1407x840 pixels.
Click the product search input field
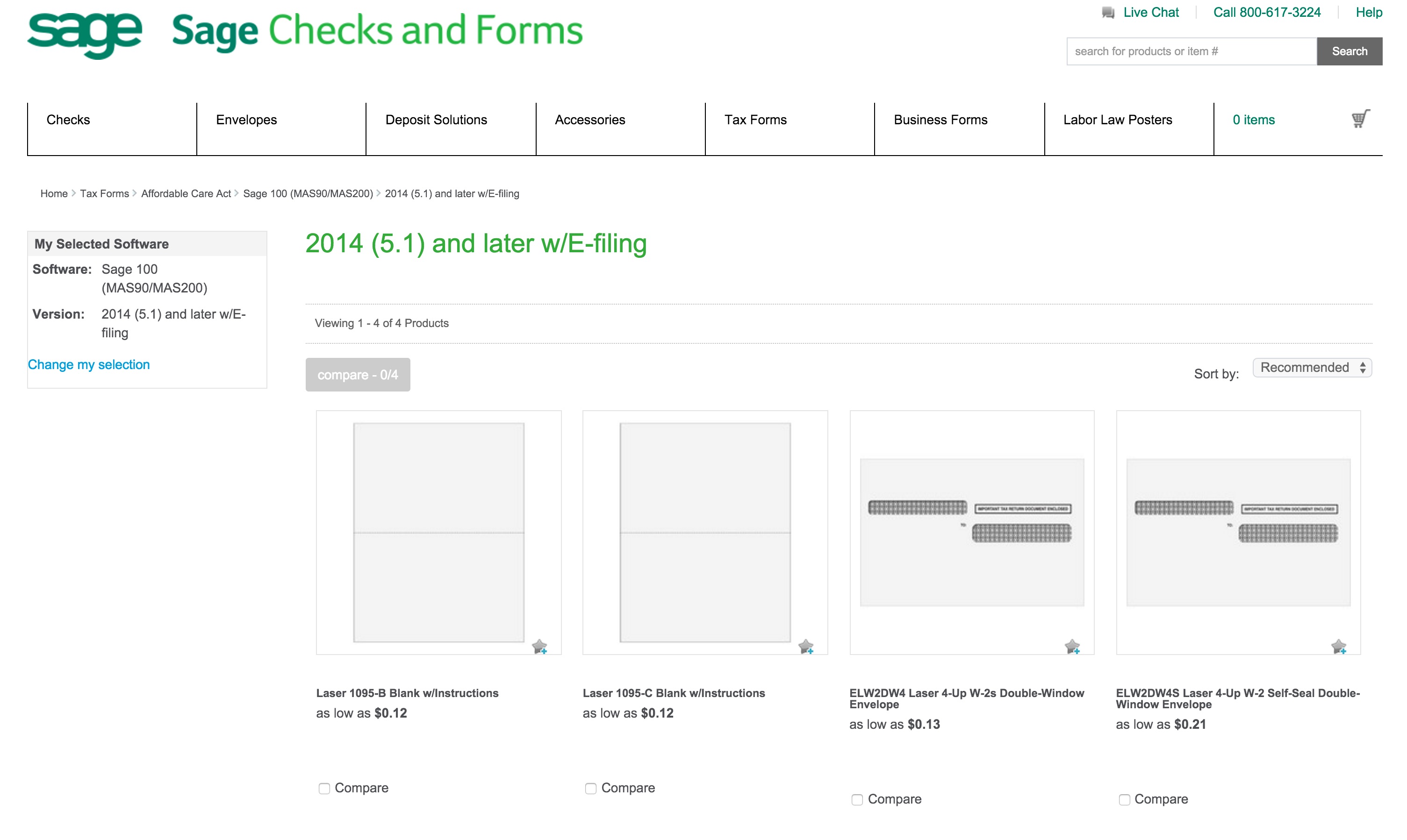[x=1189, y=51]
